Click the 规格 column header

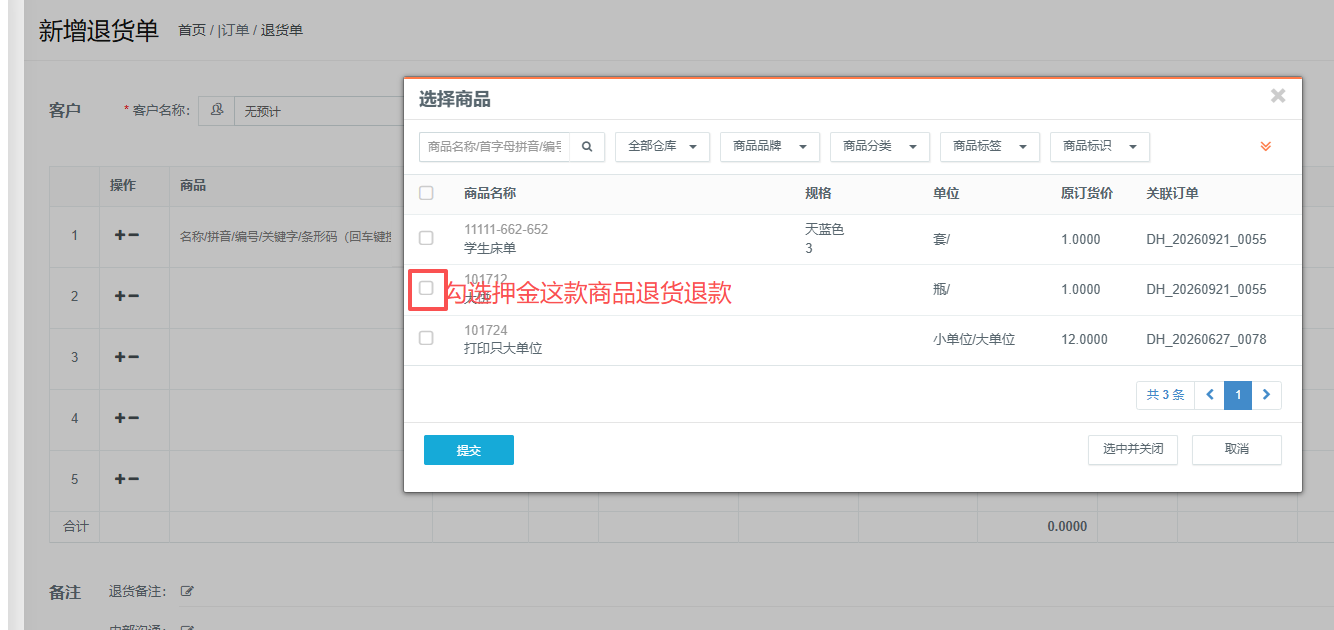point(818,193)
